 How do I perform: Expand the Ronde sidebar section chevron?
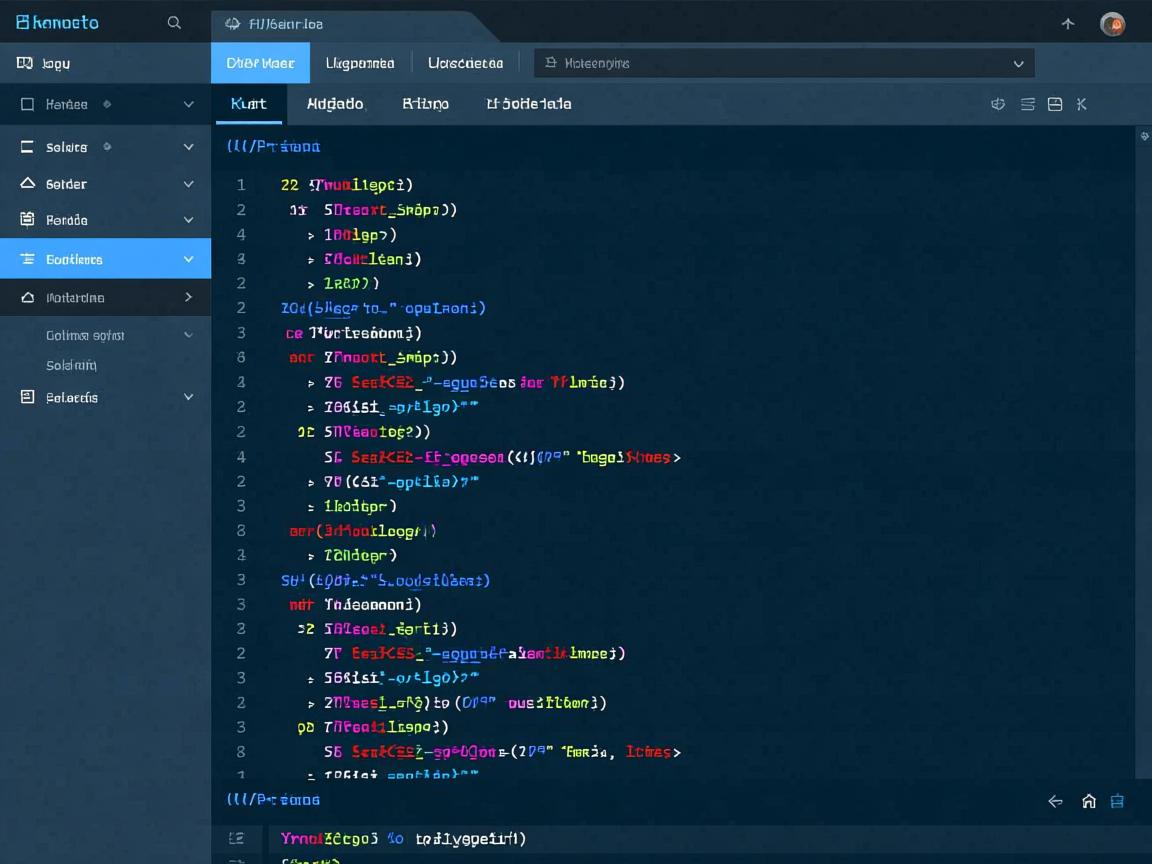click(188, 220)
